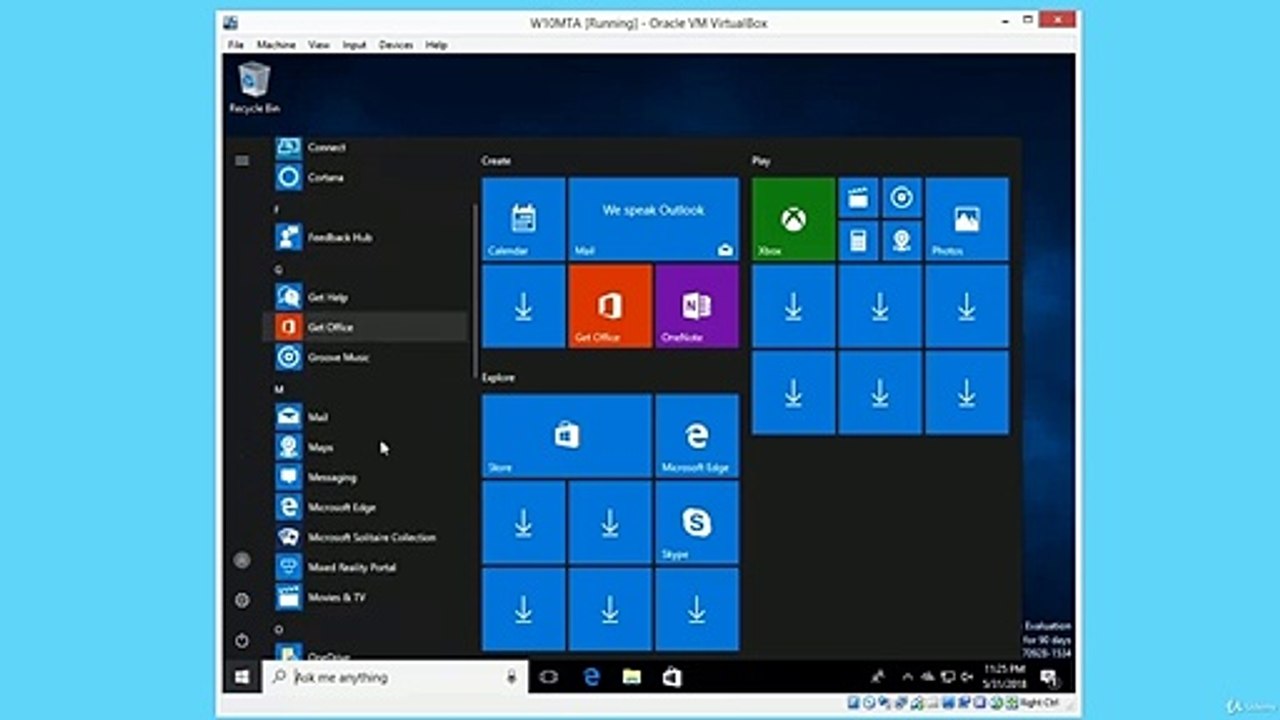Screen dimensions: 1280x720
Task: Click the letter G section header
Action: [279, 269]
